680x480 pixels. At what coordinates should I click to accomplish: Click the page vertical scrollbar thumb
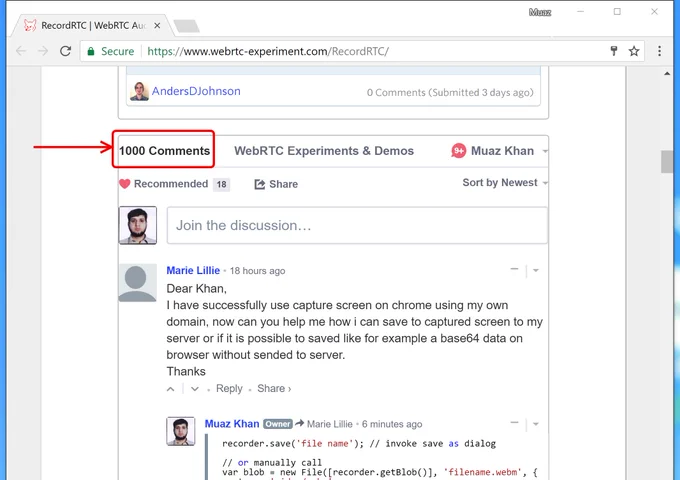(x=667, y=162)
